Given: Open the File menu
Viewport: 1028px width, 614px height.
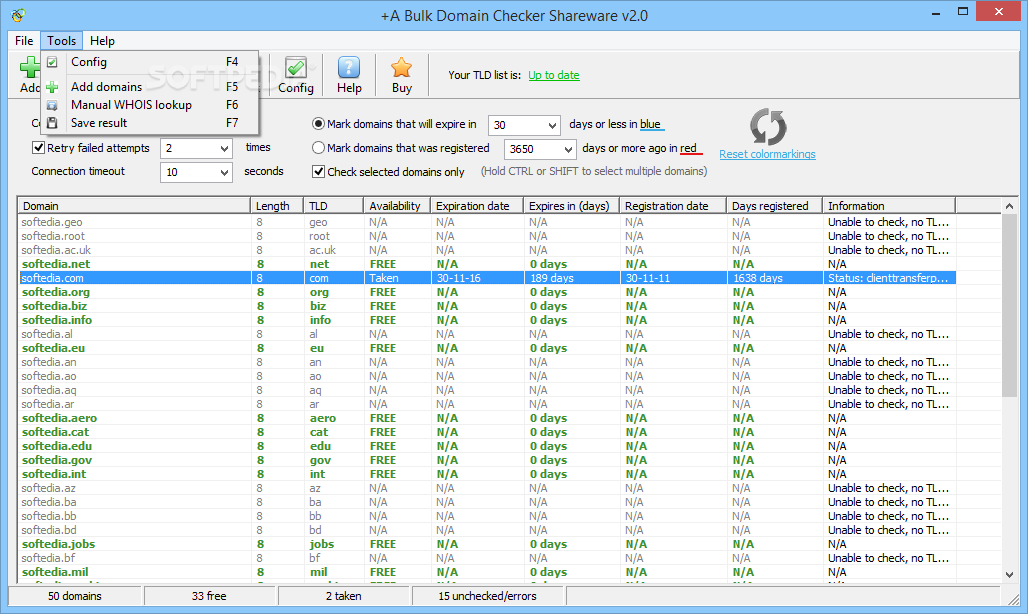Looking at the screenshot, I should coord(24,41).
